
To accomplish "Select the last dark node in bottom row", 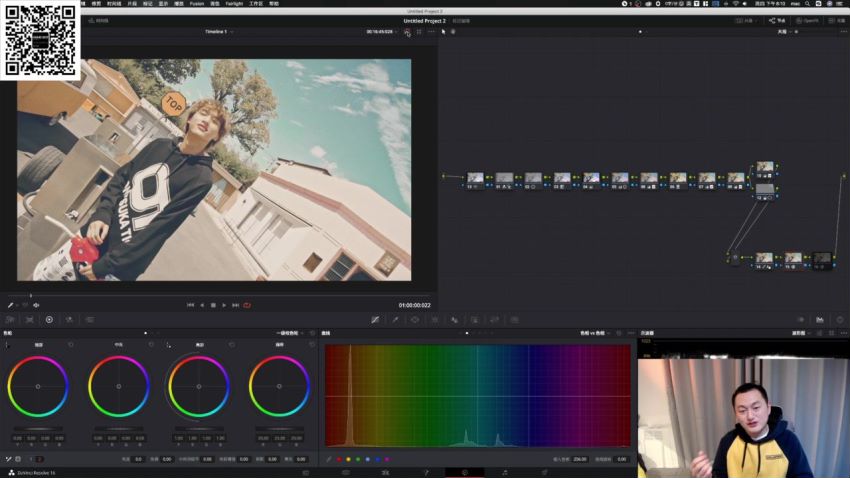I will 822,259.
